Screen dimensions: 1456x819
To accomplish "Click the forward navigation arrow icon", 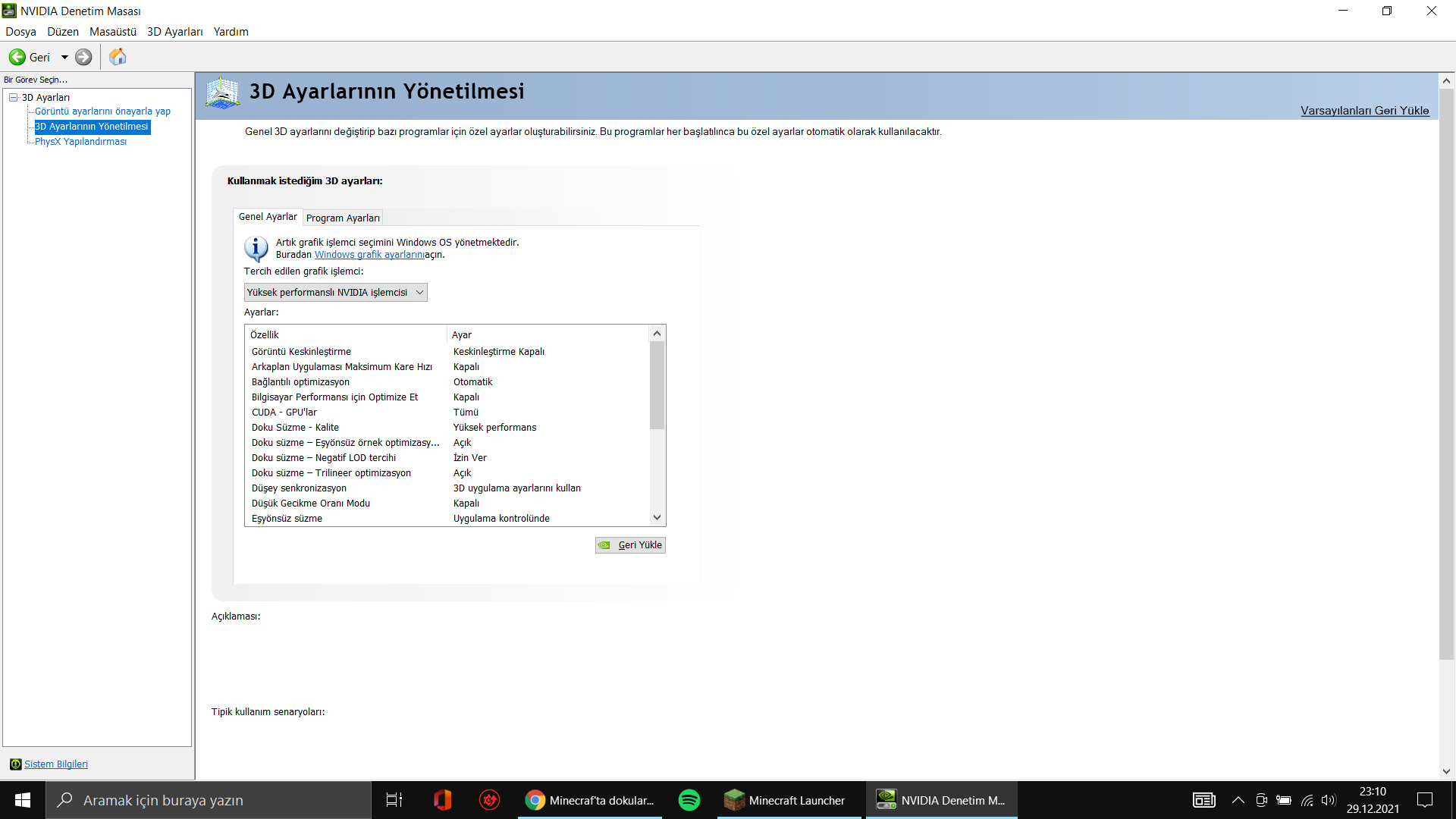I will (x=83, y=57).
